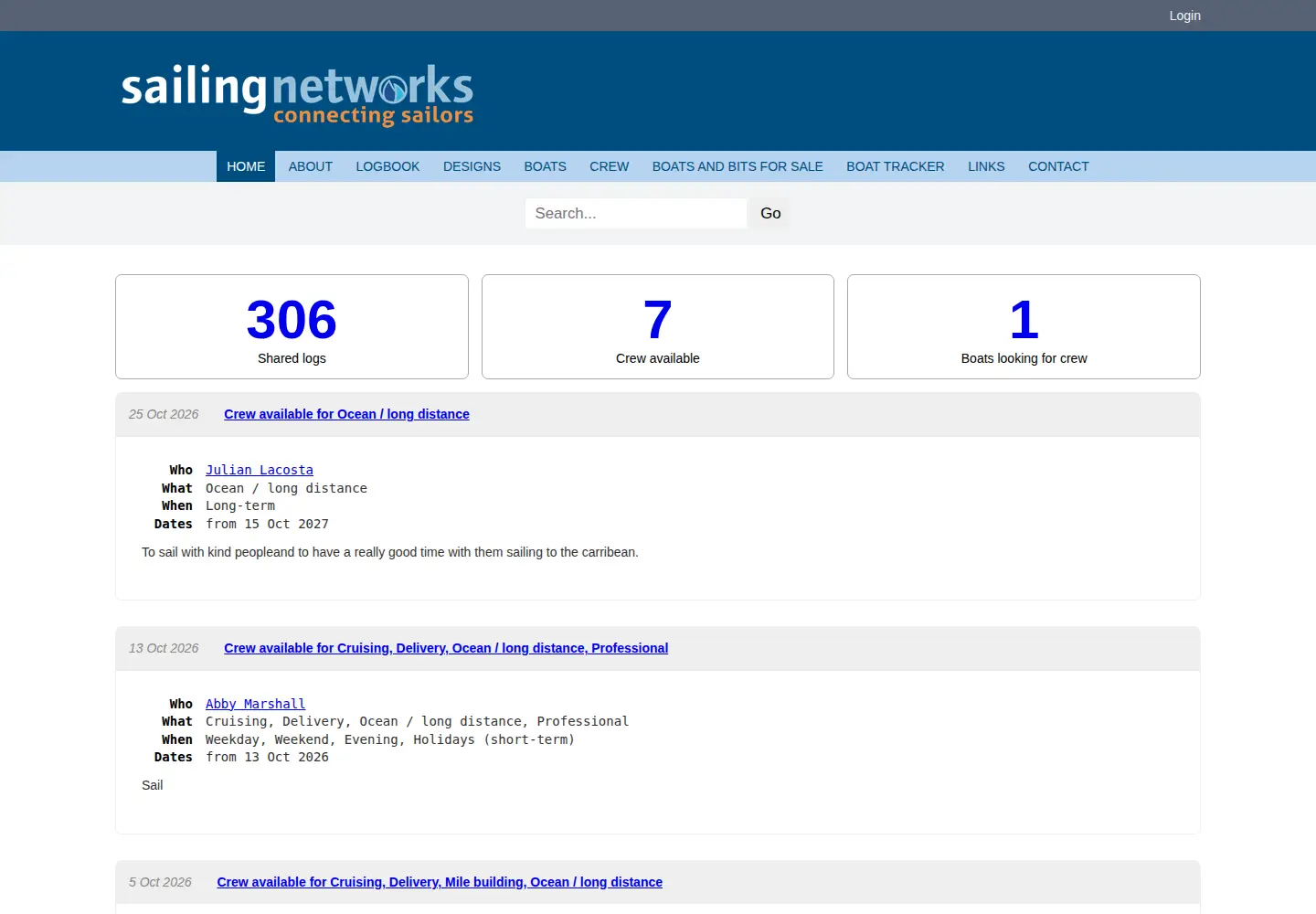This screenshot has width=1316, height=914.
Task: Open the Login link
Action: [1184, 16]
